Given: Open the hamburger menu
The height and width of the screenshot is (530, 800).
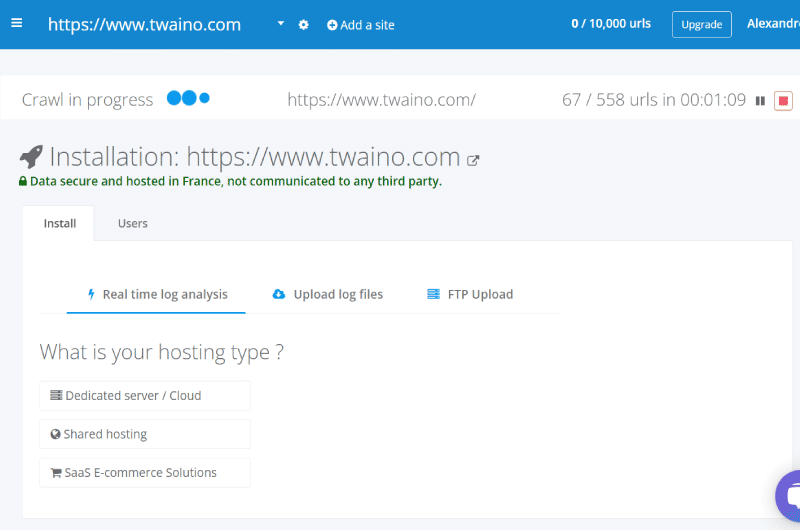Looking at the screenshot, I should [x=16, y=23].
